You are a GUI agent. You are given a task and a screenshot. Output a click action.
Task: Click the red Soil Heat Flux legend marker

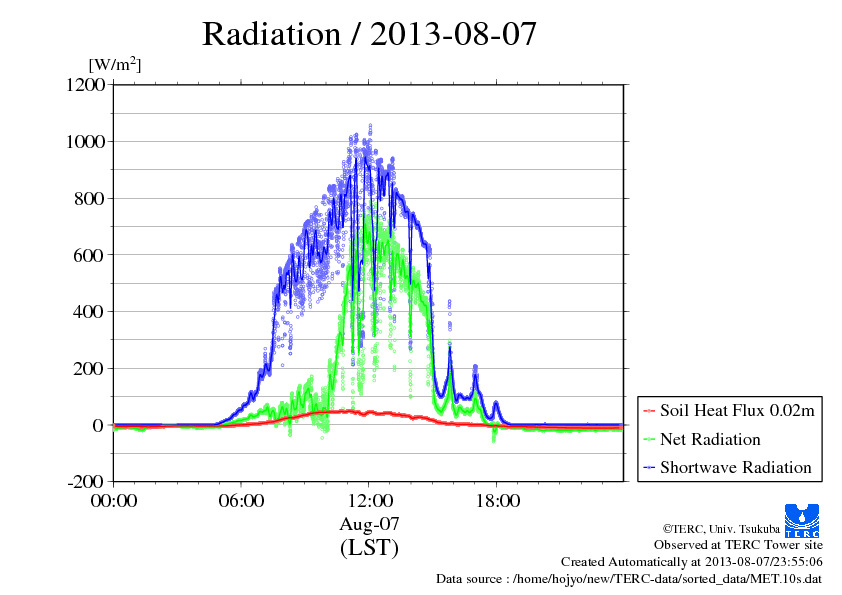(x=649, y=411)
